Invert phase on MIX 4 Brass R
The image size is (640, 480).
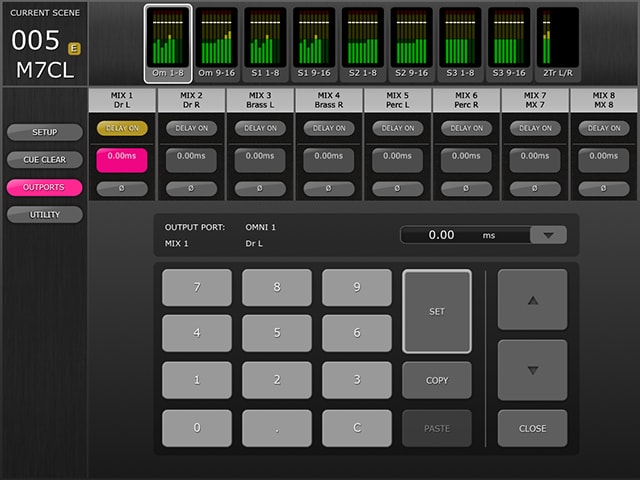[328, 188]
